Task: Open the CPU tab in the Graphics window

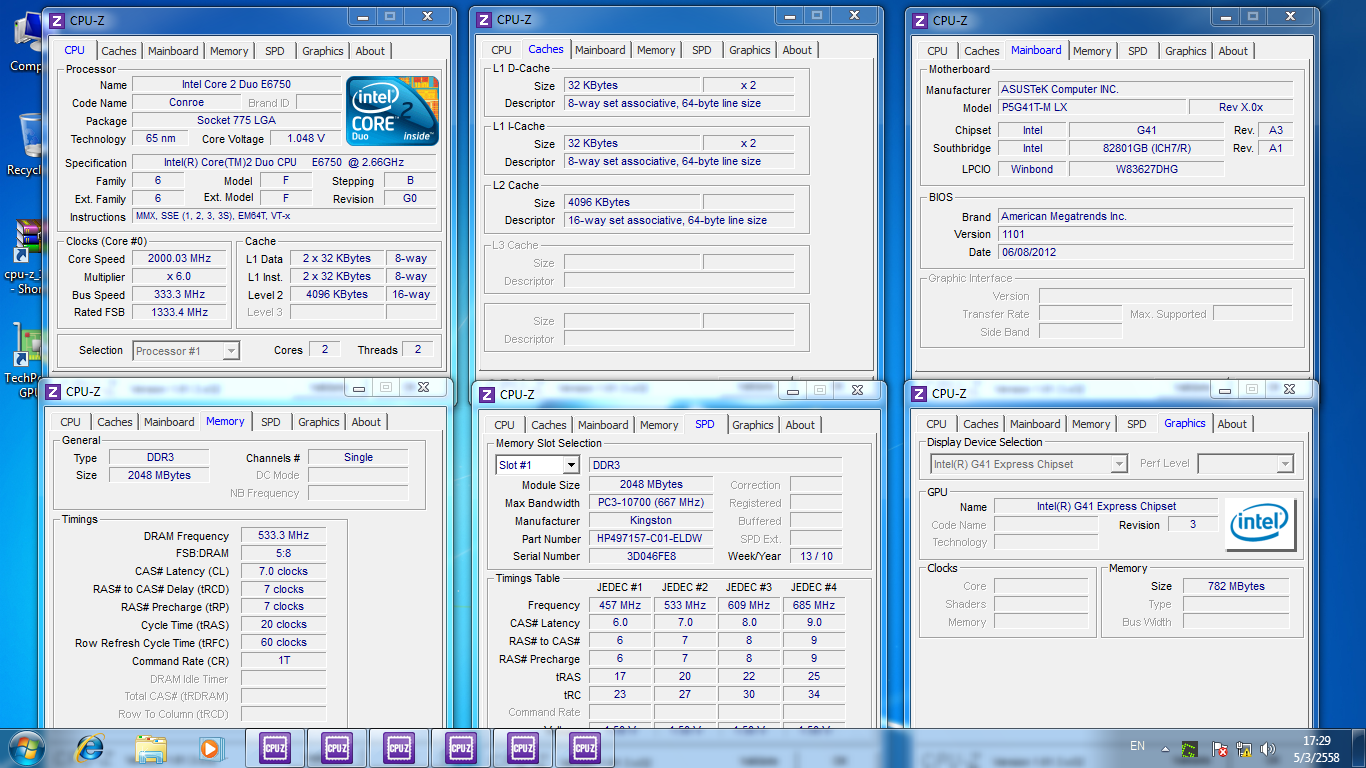Action: pyautogui.click(x=937, y=424)
